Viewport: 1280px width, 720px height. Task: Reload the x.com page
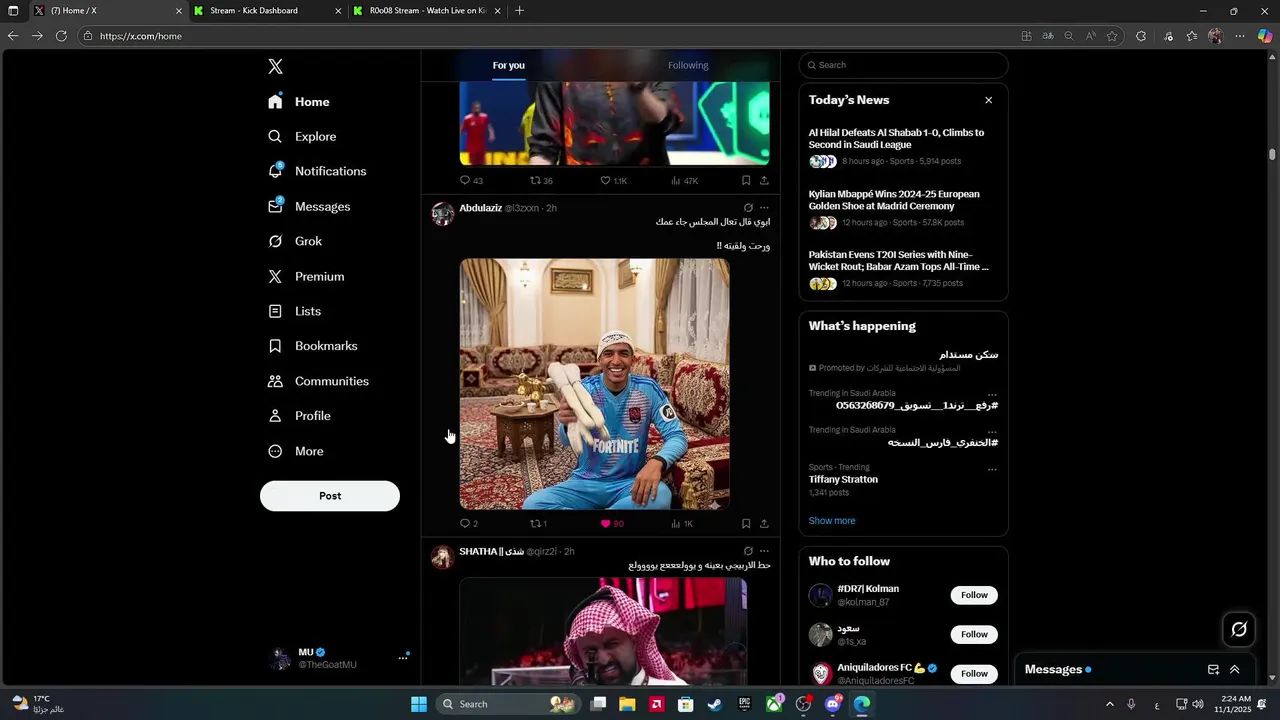[x=61, y=36]
